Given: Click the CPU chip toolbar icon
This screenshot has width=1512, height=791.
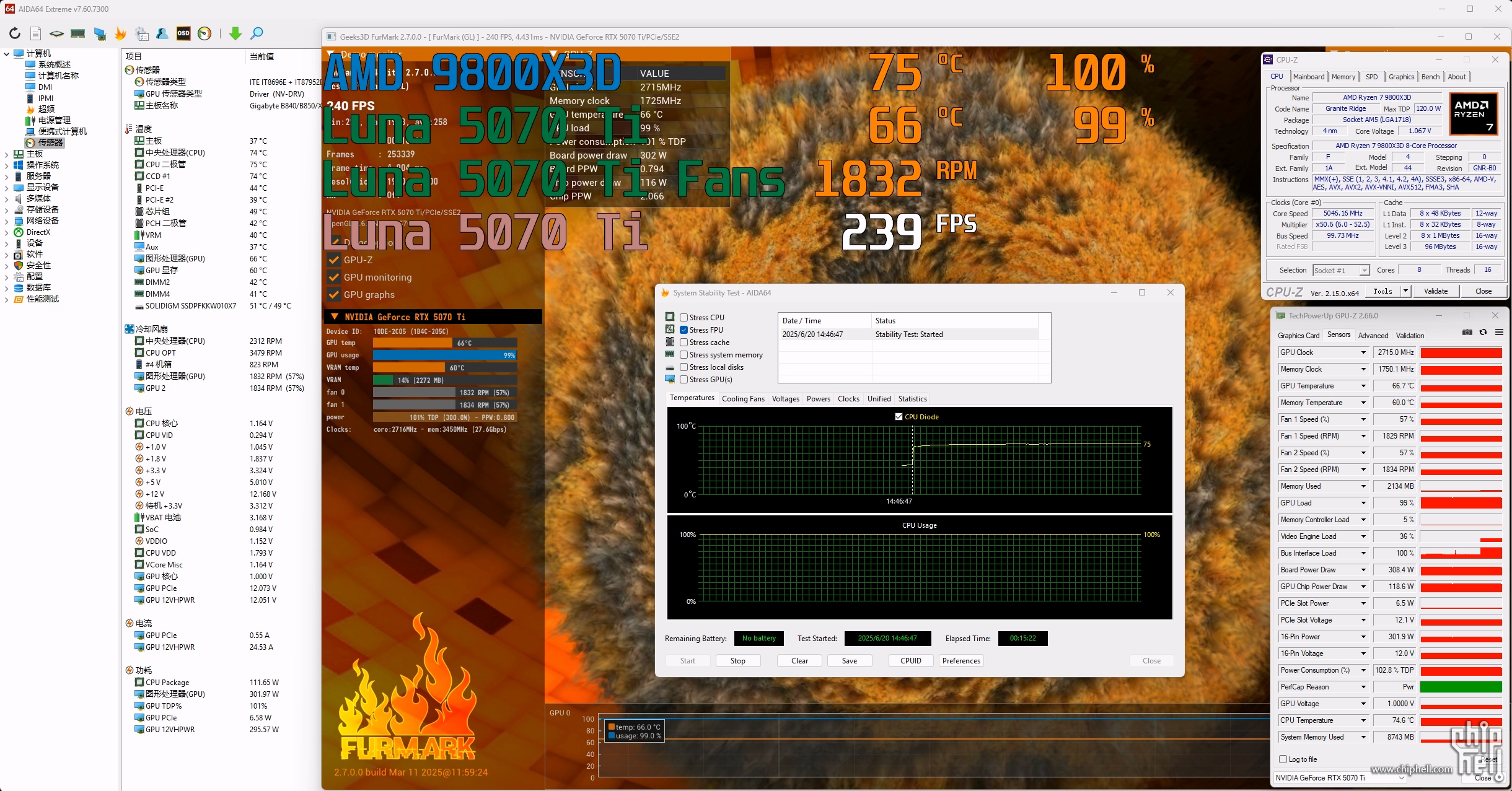Looking at the screenshot, I should (x=56, y=33).
